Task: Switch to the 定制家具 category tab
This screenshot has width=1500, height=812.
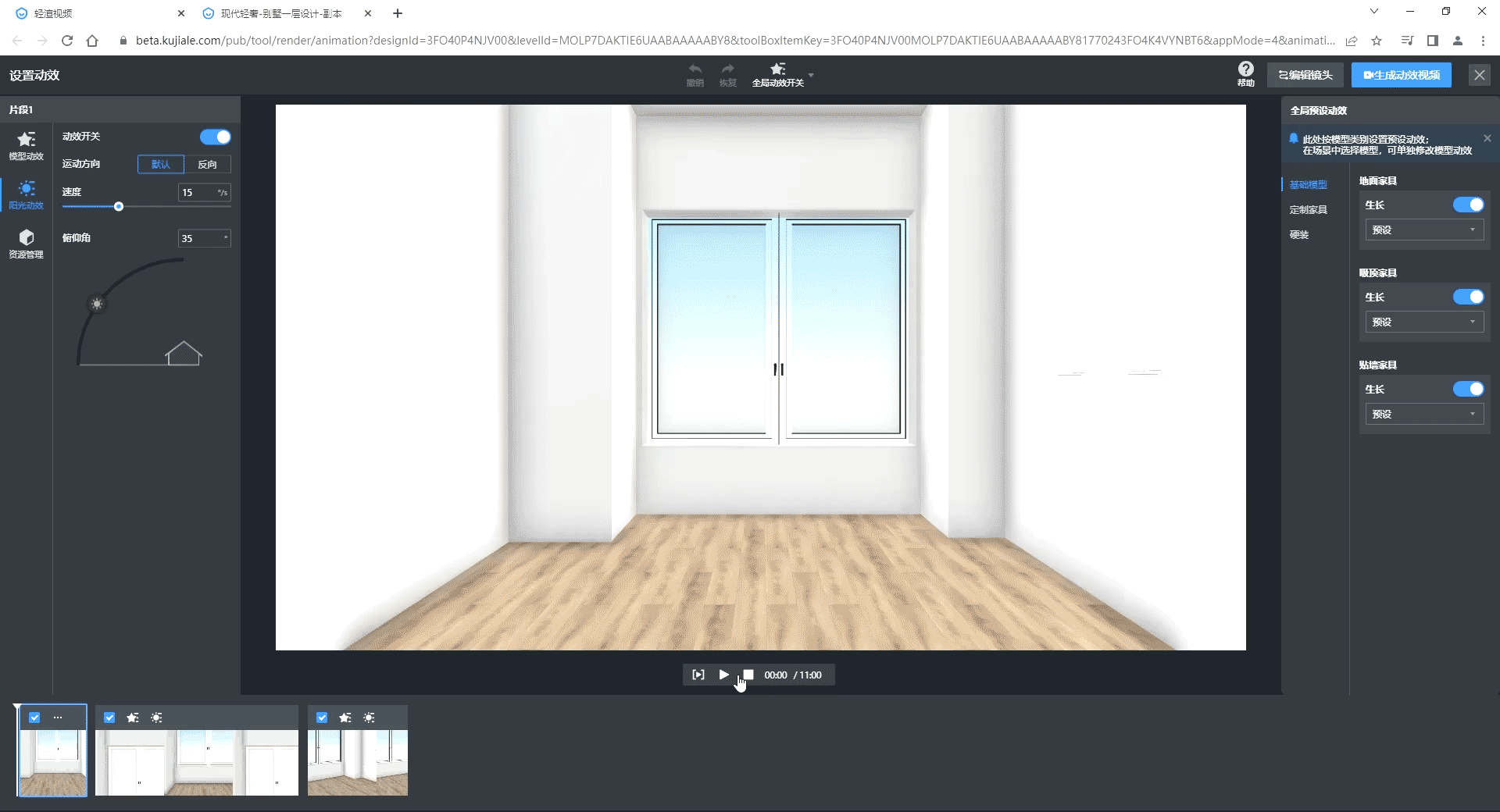Action: click(1308, 210)
